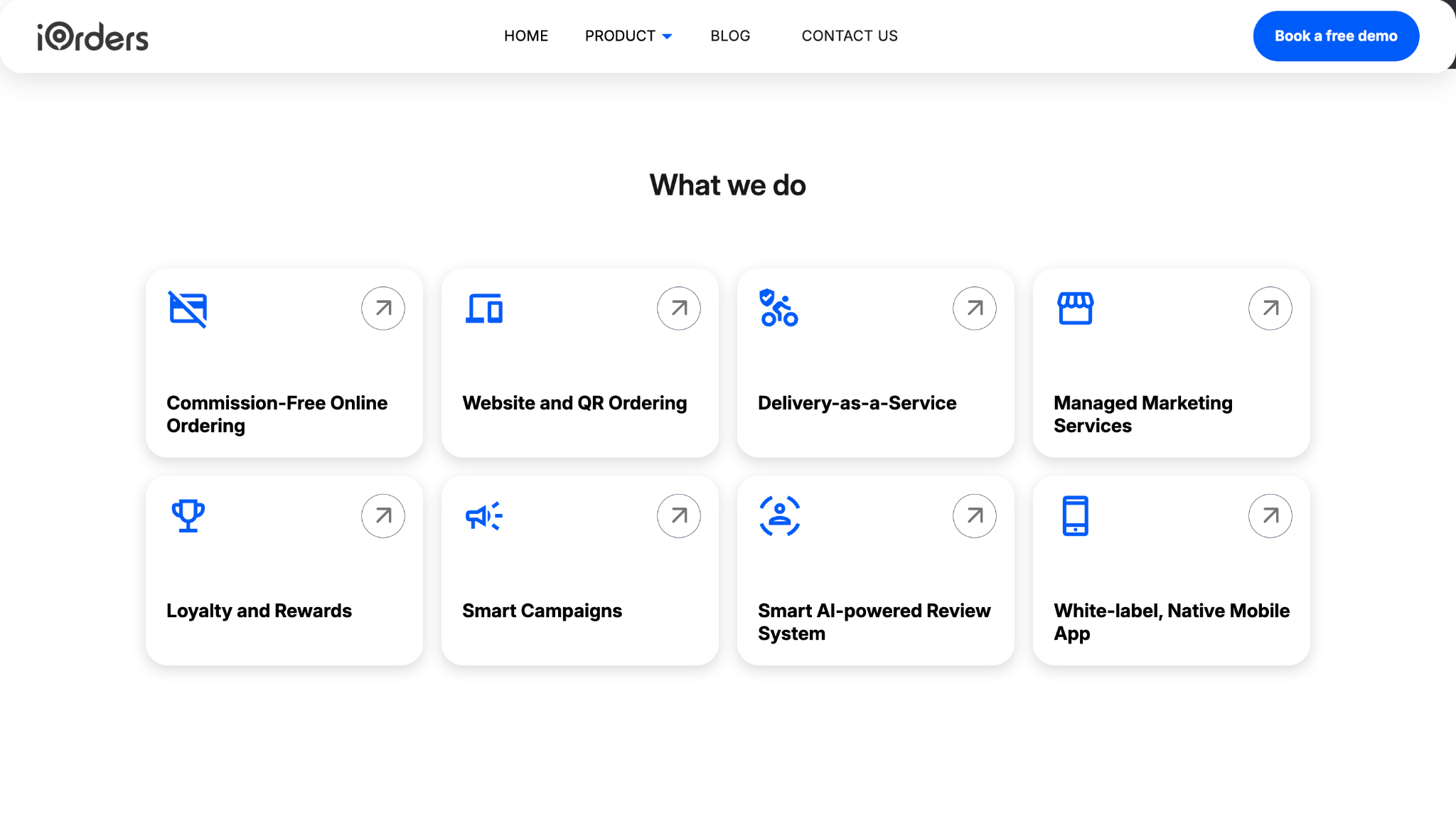
Task: Click the commission-free crossed card icon
Action: tap(188, 309)
